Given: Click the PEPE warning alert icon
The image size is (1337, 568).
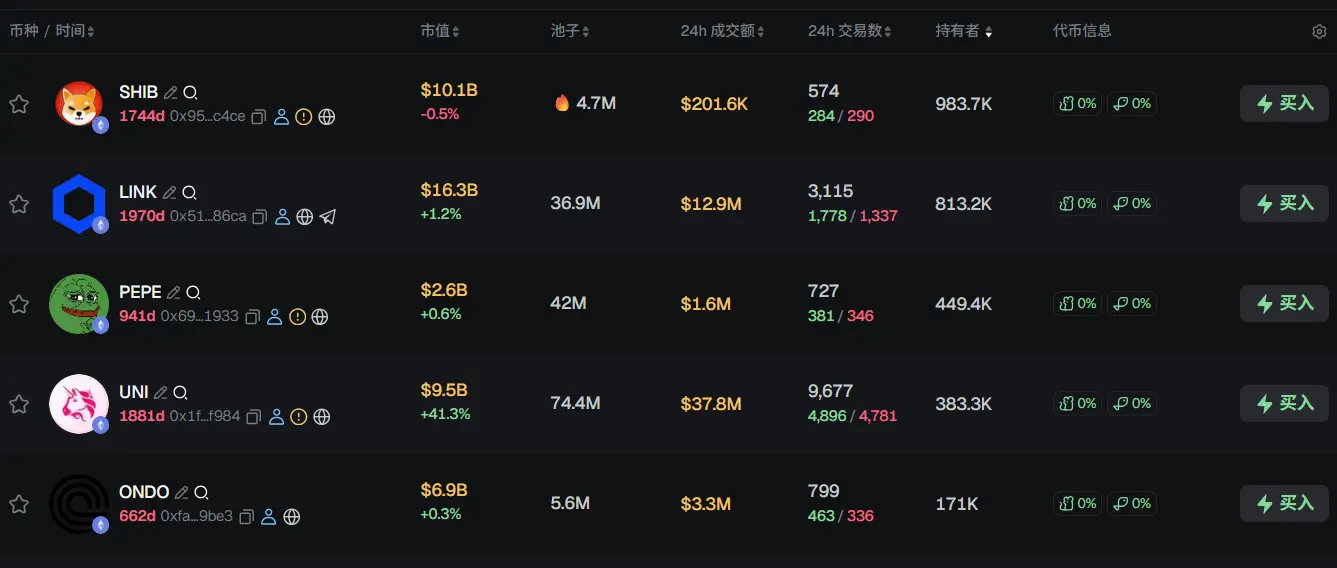Looking at the screenshot, I should [x=297, y=317].
